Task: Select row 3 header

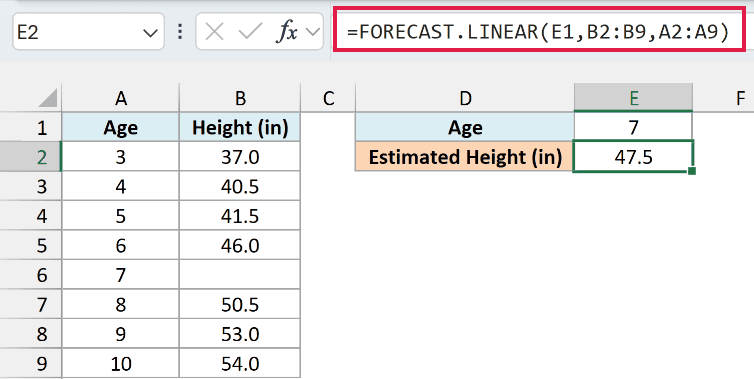Action: [x=31, y=186]
